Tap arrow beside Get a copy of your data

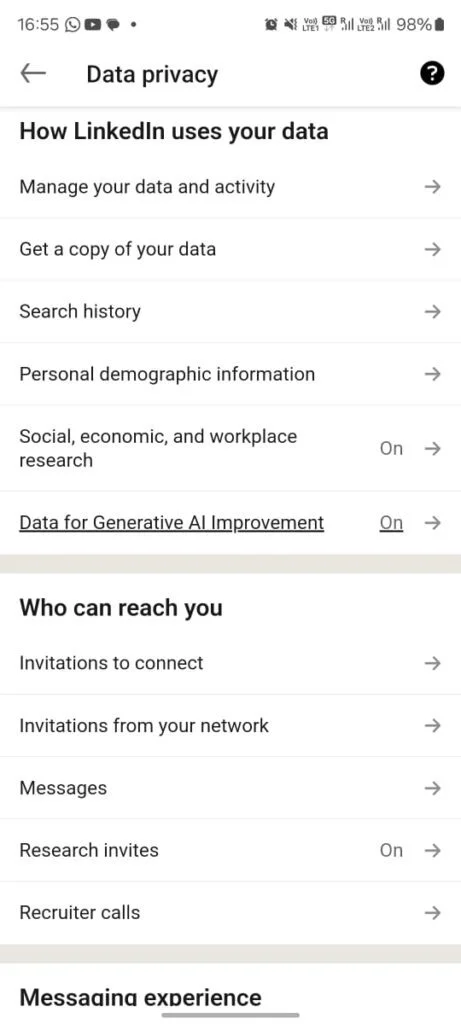[432, 249]
